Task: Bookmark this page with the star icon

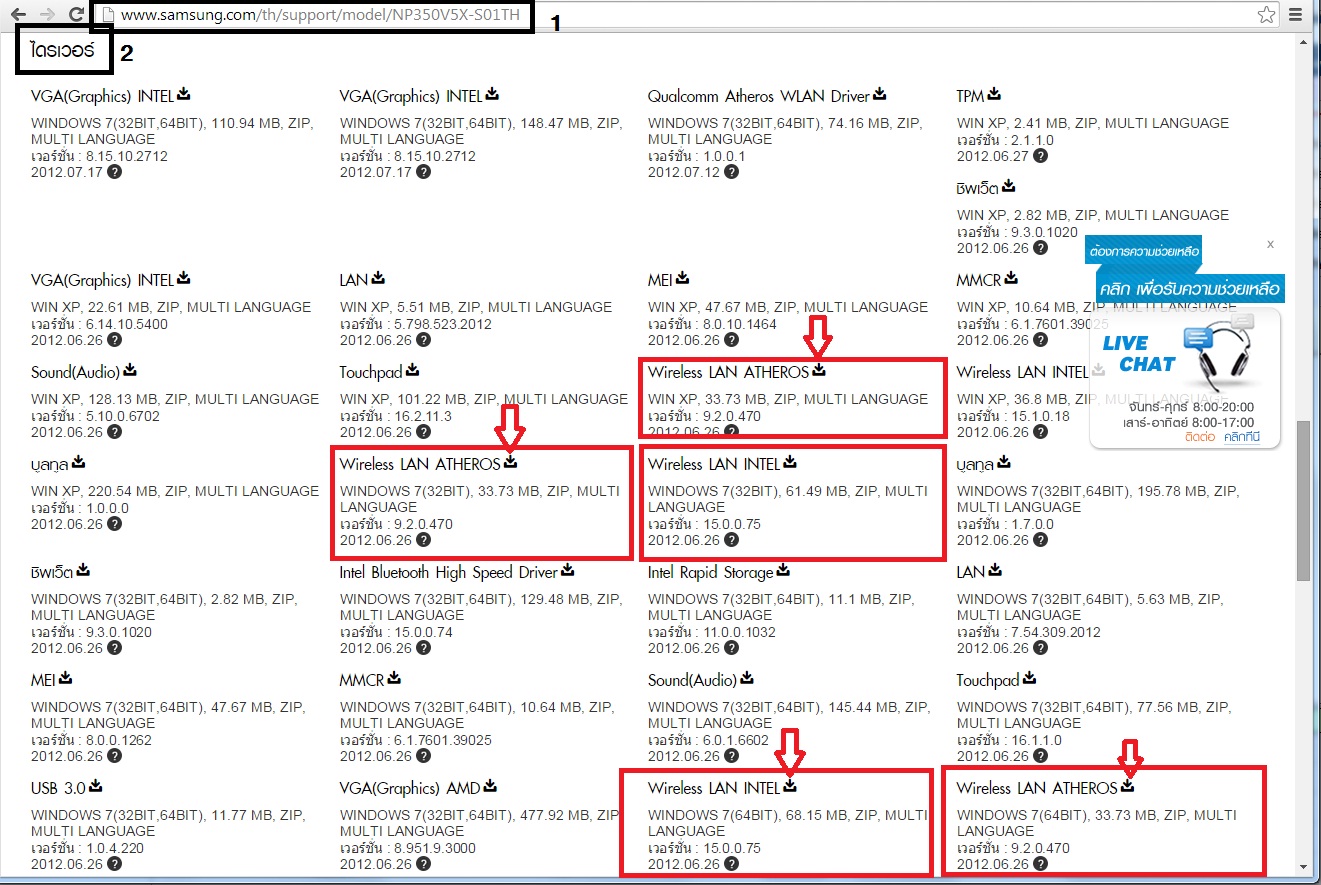Action: click(x=1267, y=14)
